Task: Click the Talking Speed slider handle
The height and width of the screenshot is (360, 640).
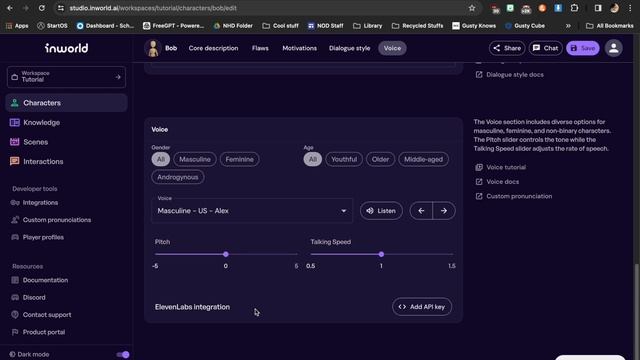Action: coord(381,254)
